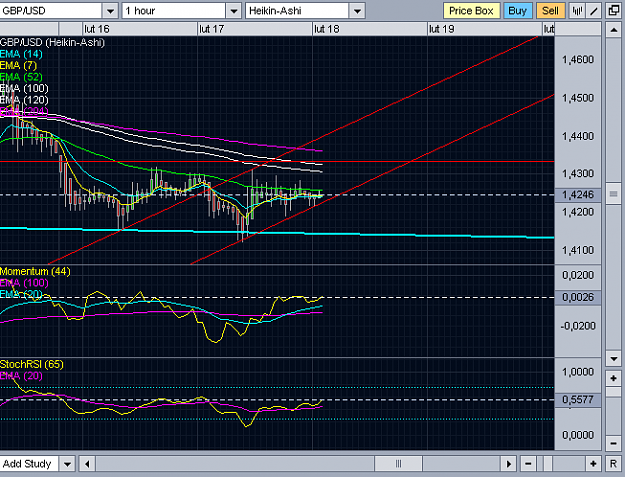Click the EMA (20) label under StochRSI
Viewport: 625px width, 477px height.
(22, 376)
